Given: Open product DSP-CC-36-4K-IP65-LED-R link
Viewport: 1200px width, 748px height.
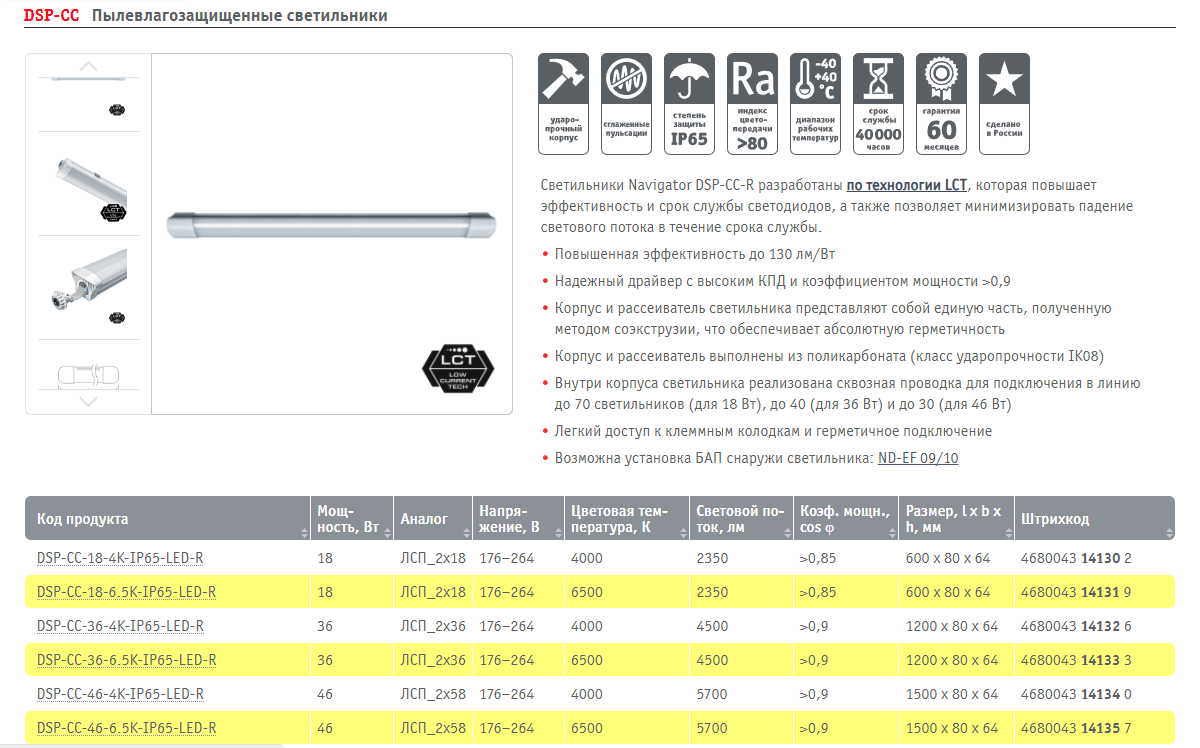Looking at the screenshot, I should tap(120, 626).
